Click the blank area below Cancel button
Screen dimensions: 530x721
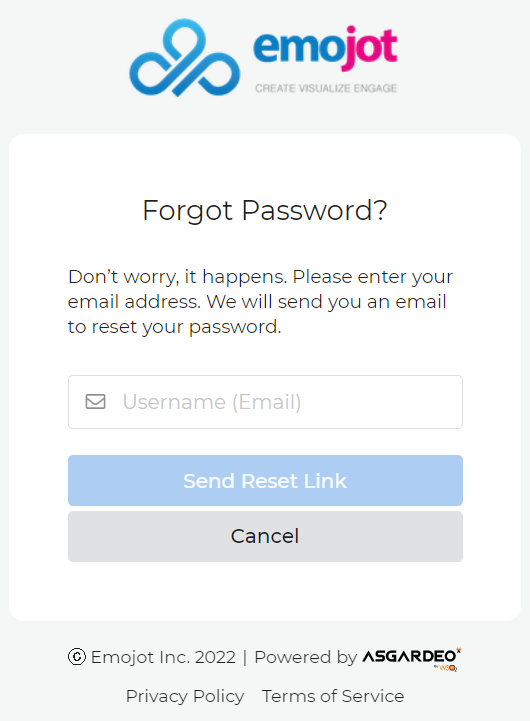[265, 591]
